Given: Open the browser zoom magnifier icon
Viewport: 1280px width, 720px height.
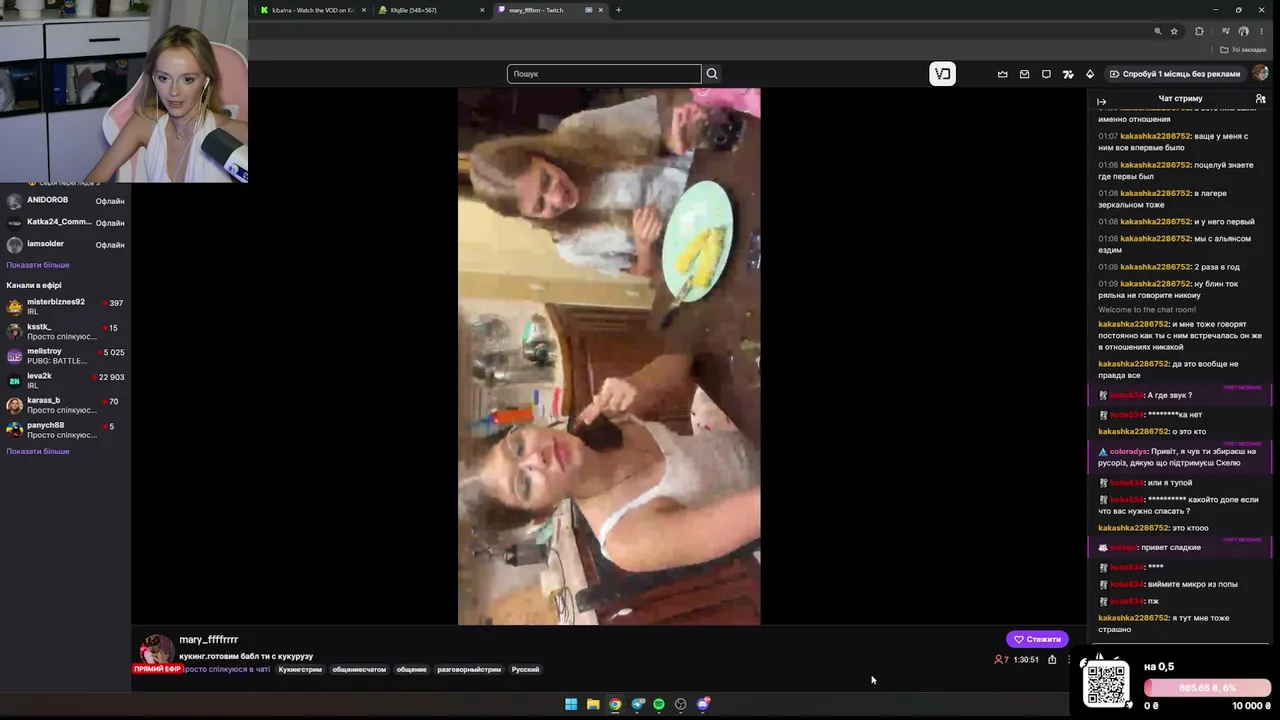Looking at the screenshot, I should point(1158,31).
